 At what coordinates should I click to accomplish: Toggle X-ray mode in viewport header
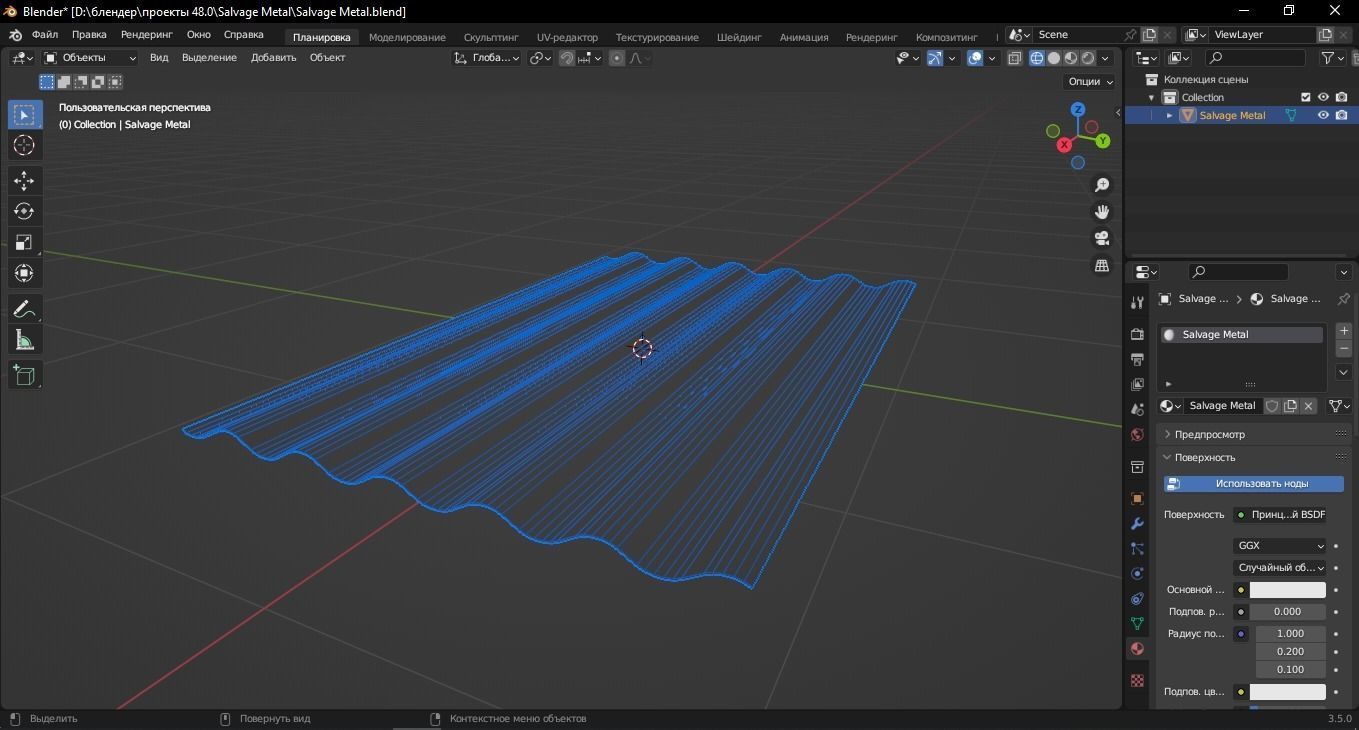(x=1014, y=58)
